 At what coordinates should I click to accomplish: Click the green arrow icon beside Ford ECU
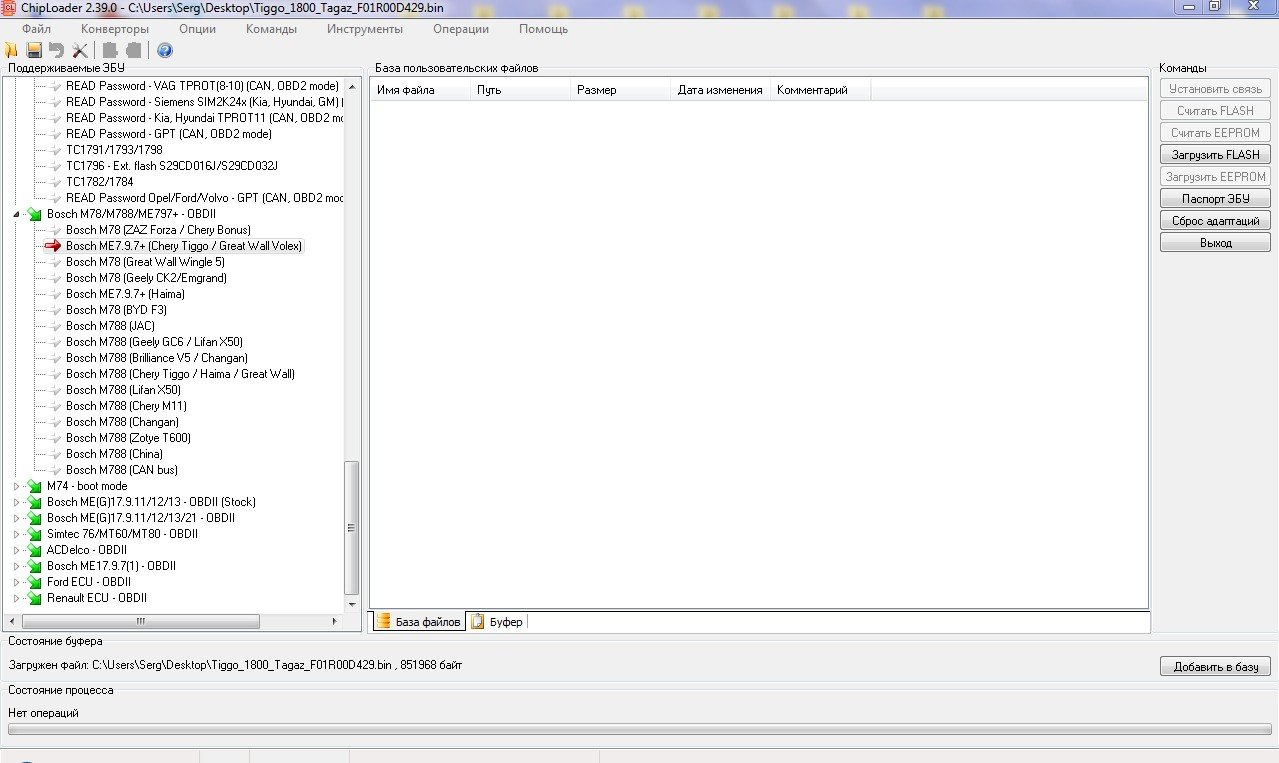coord(35,582)
